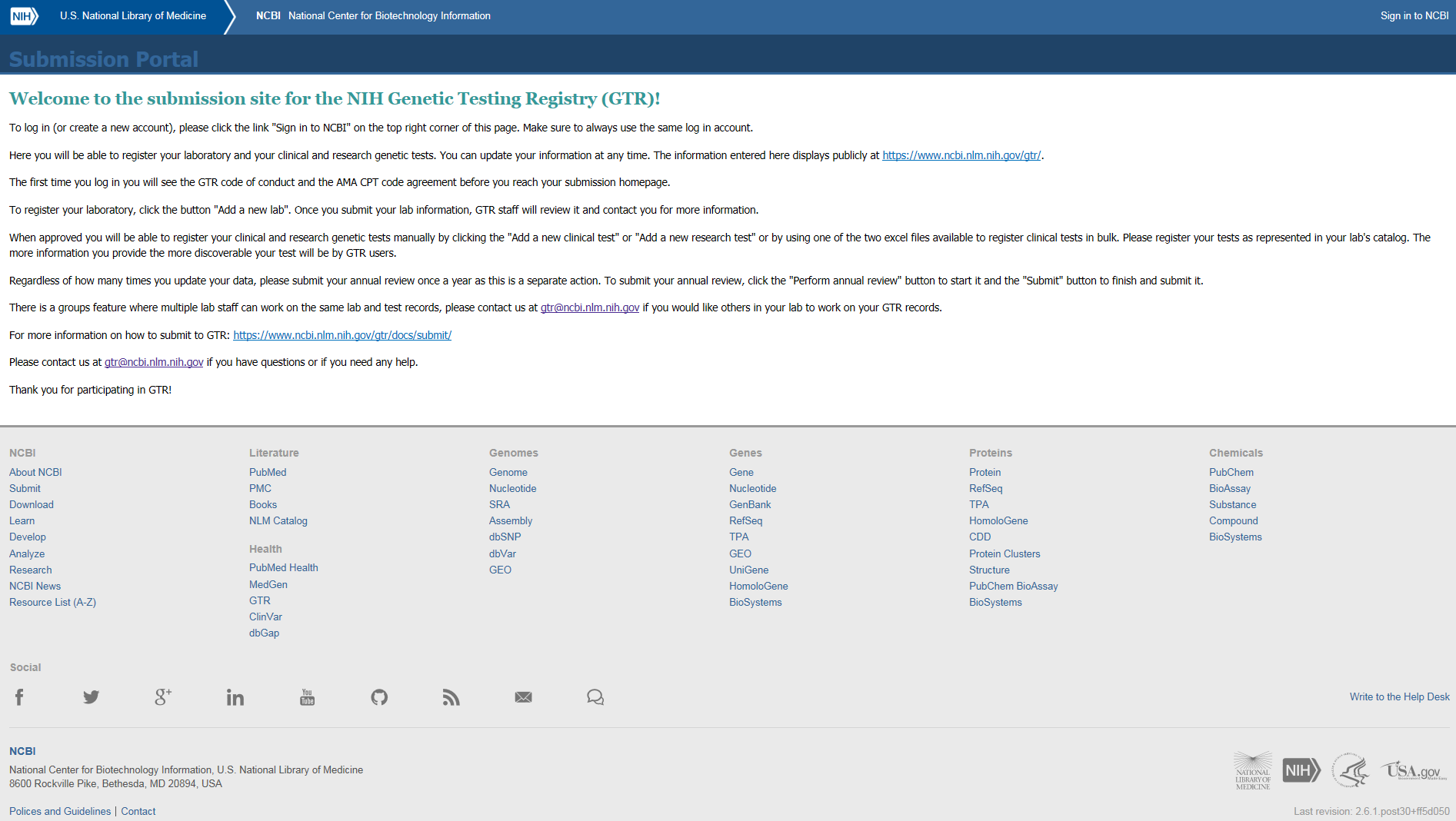Image resolution: width=1456 pixels, height=821 pixels.
Task: Open the PMC link
Action: [260, 488]
